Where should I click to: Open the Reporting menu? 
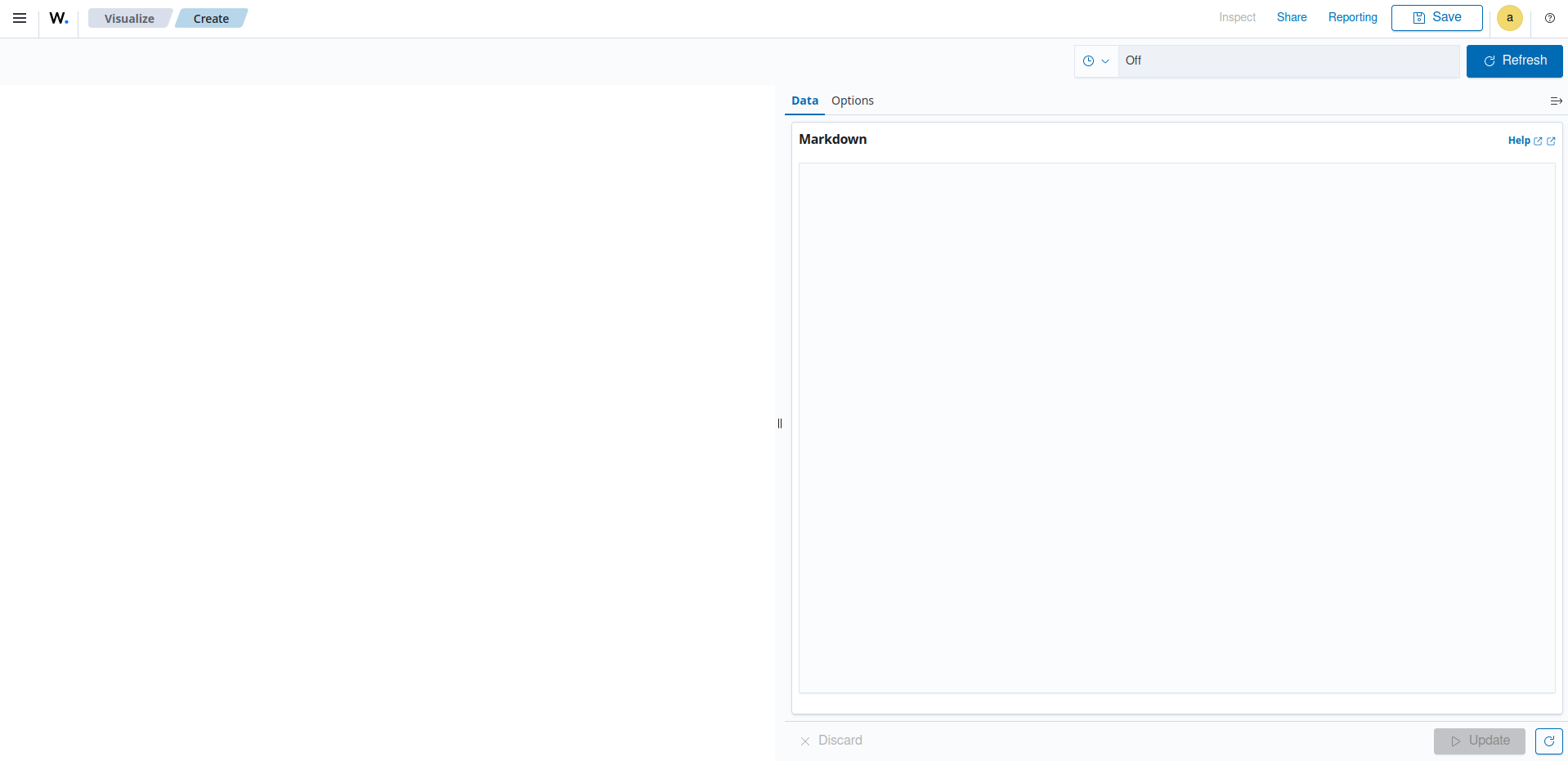tap(1352, 17)
